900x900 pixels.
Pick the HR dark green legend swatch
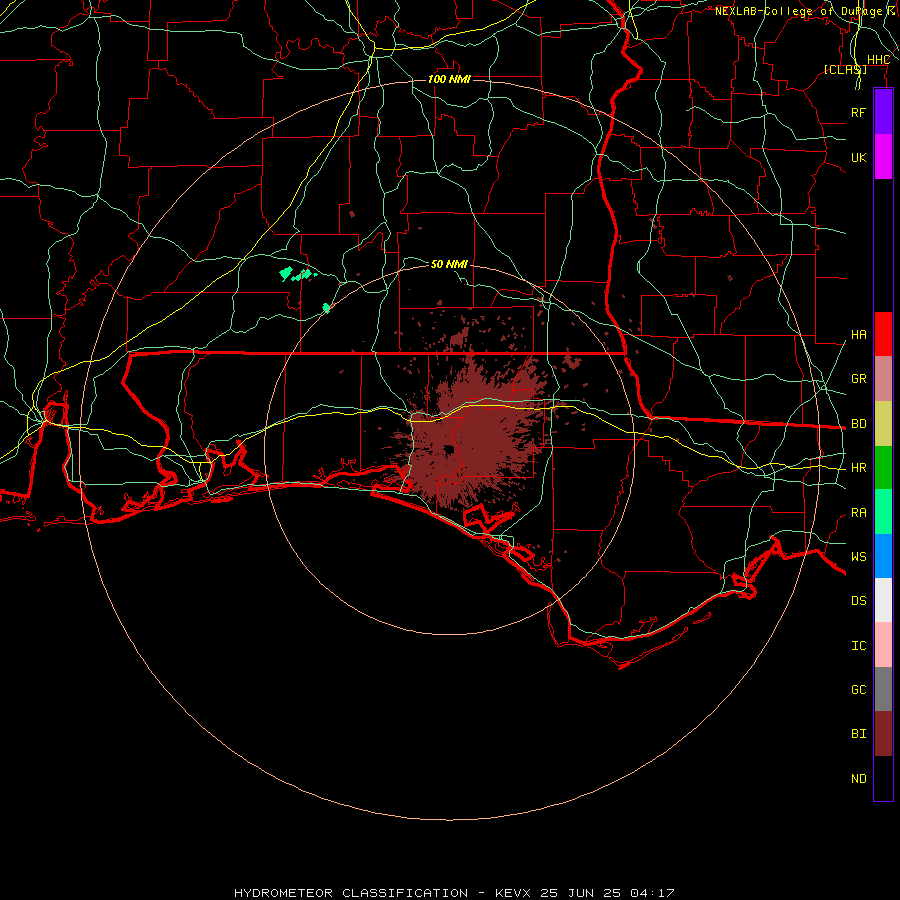pos(883,468)
